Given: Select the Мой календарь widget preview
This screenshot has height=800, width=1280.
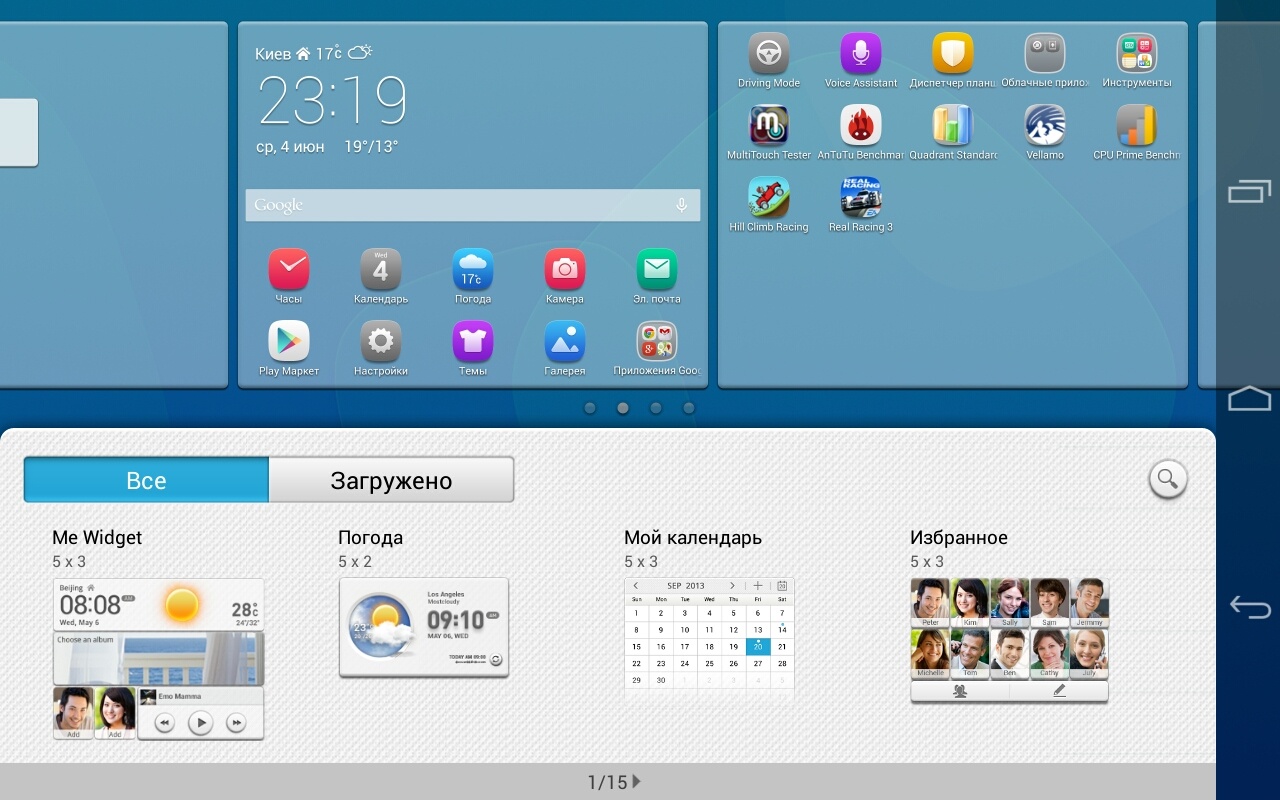Looking at the screenshot, I should point(709,636).
